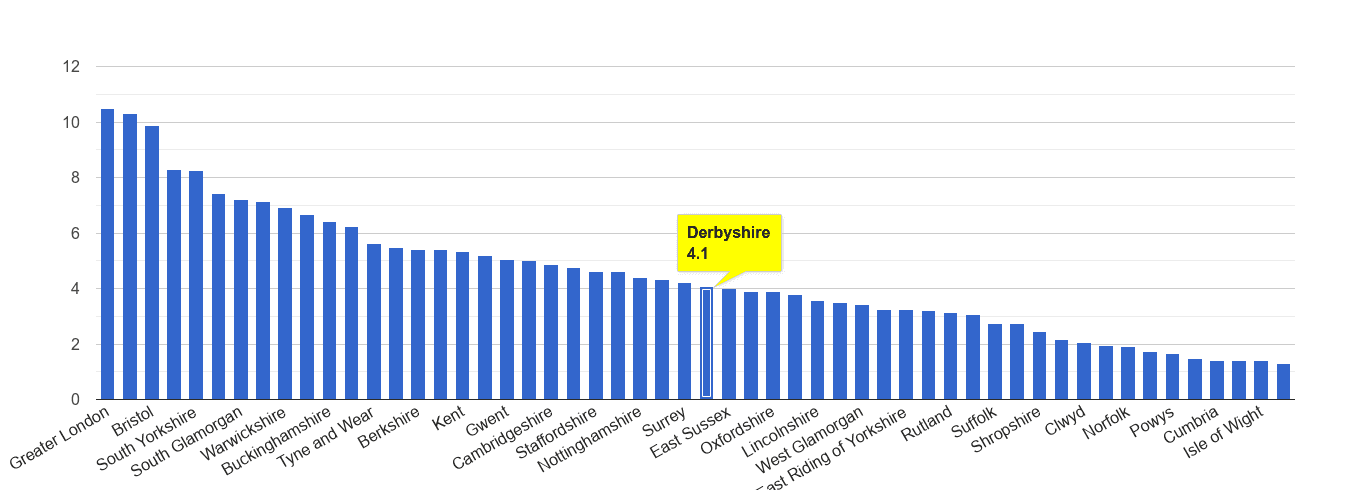Click the y-axis value 8

(75, 178)
